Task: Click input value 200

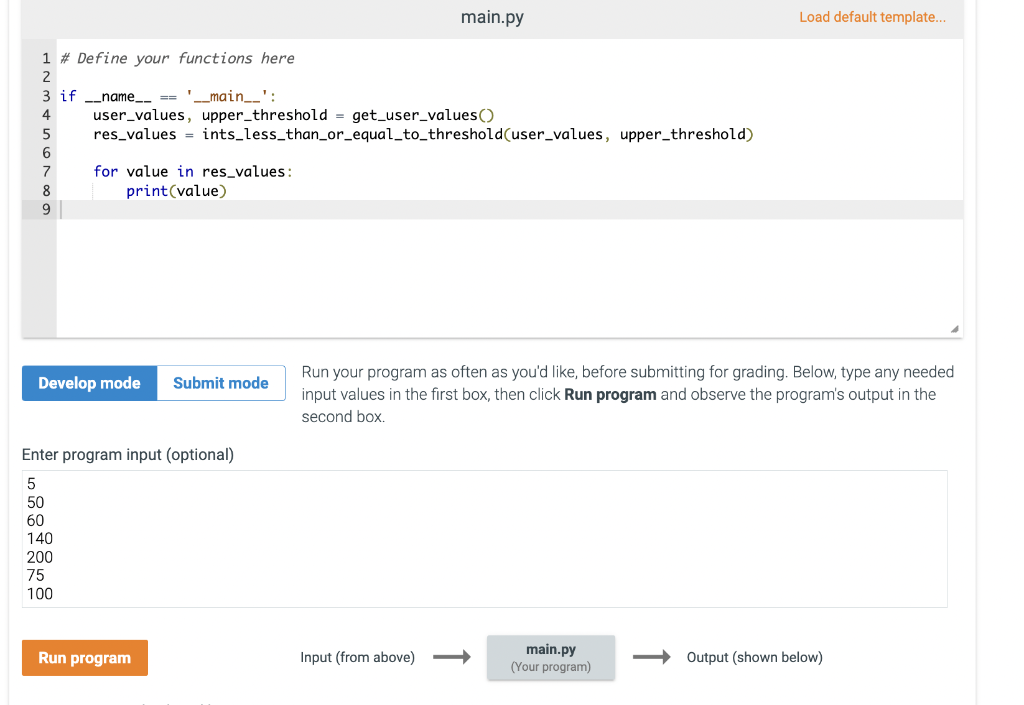Action: coord(40,557)
